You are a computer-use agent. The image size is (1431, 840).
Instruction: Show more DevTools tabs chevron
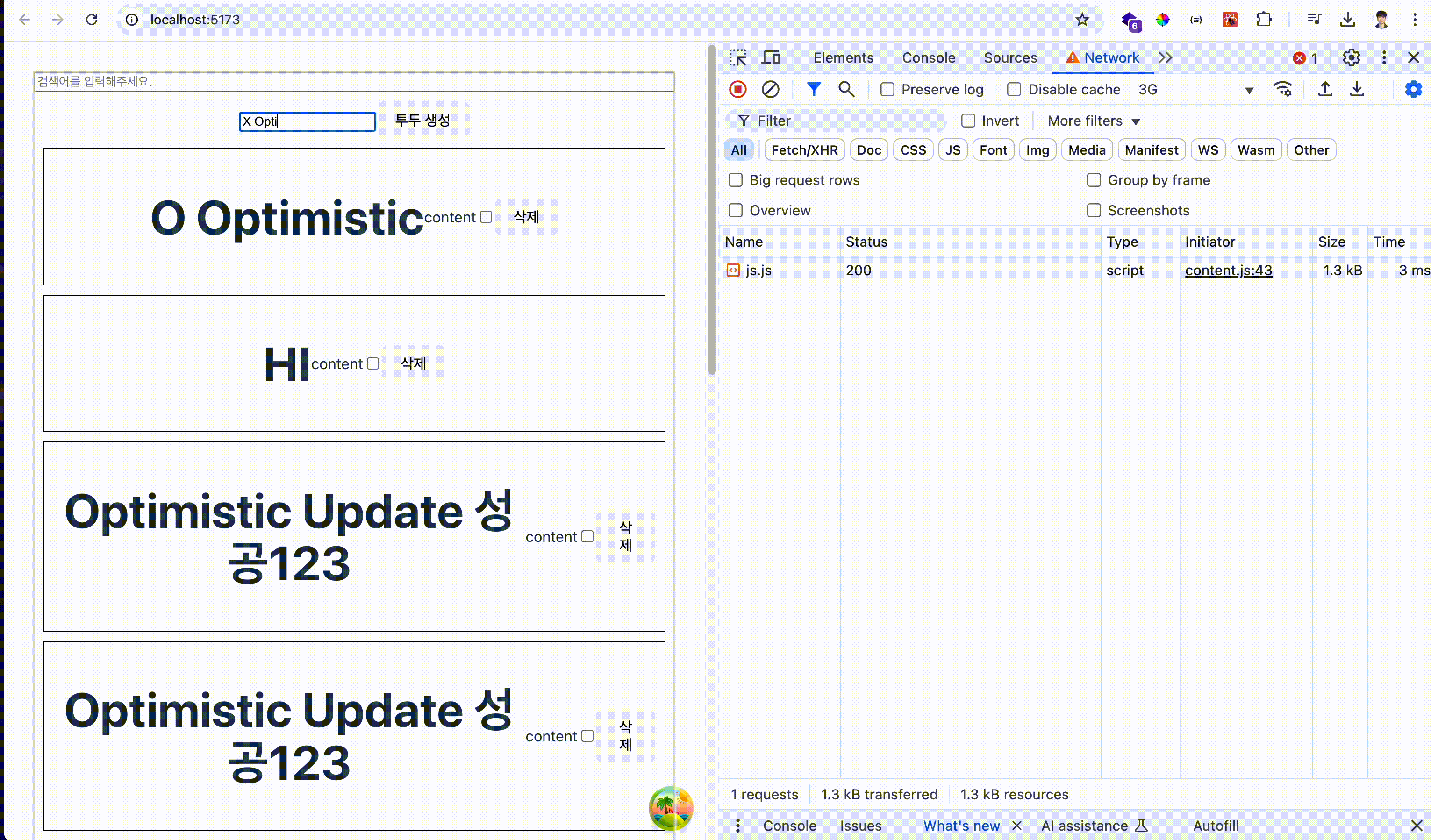1165,58
